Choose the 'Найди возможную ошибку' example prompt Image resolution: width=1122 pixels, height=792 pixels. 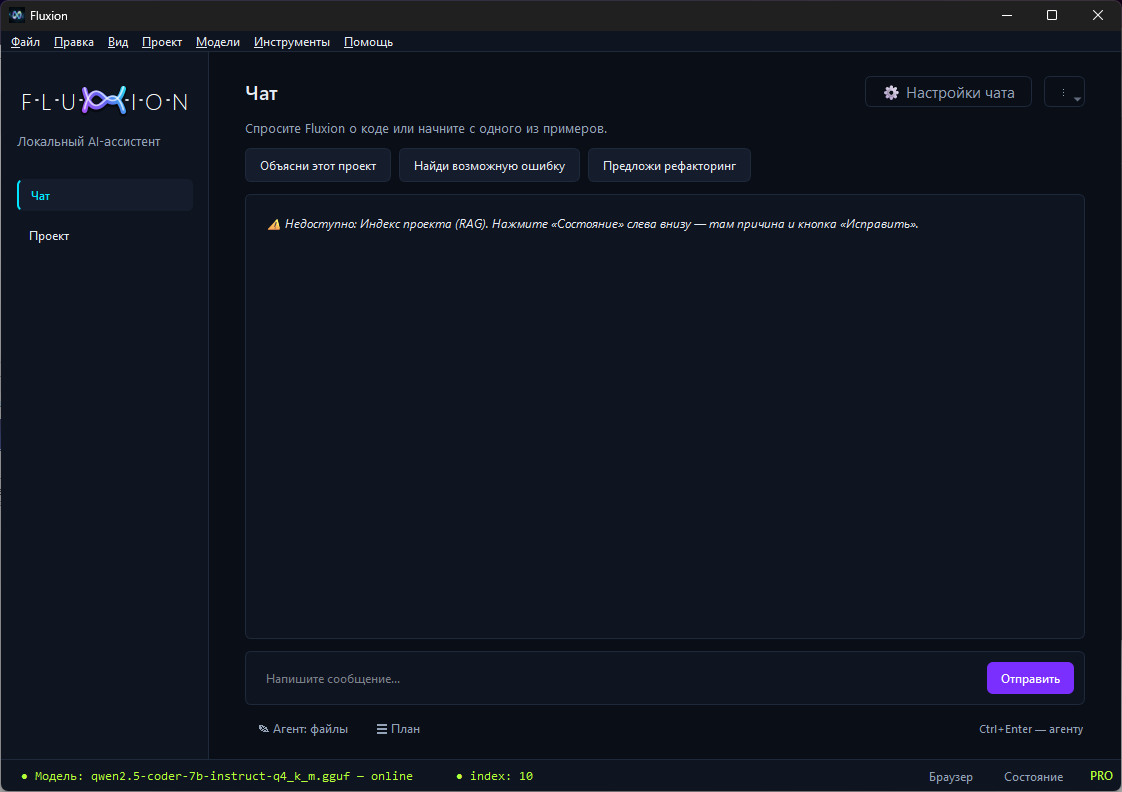click(489, 165)
